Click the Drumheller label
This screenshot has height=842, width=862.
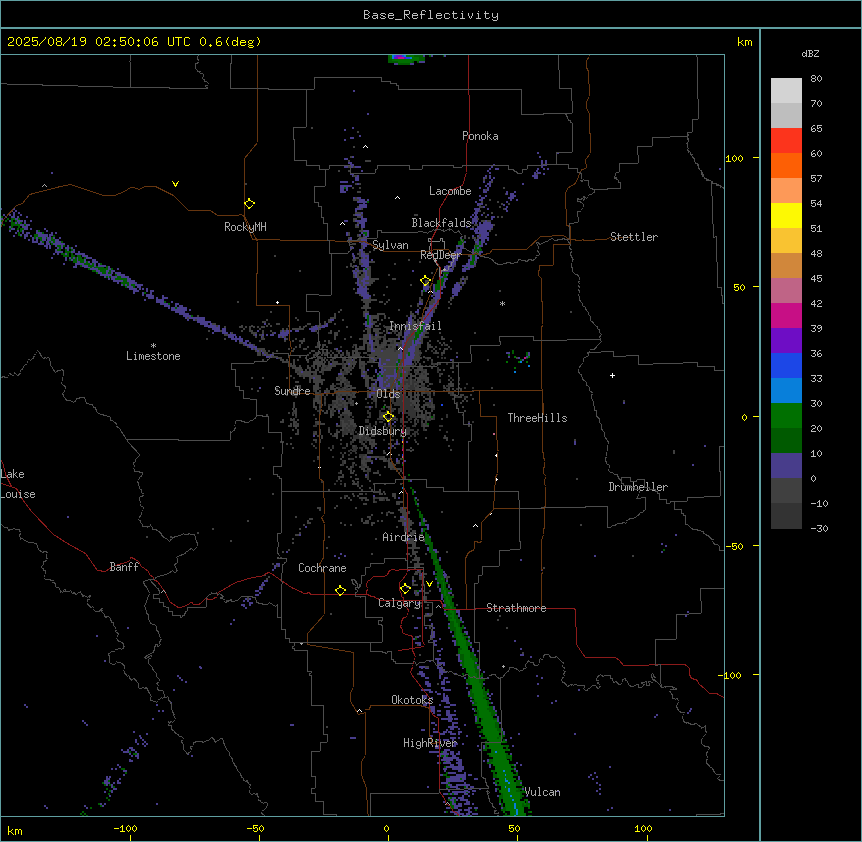[638, 487]
